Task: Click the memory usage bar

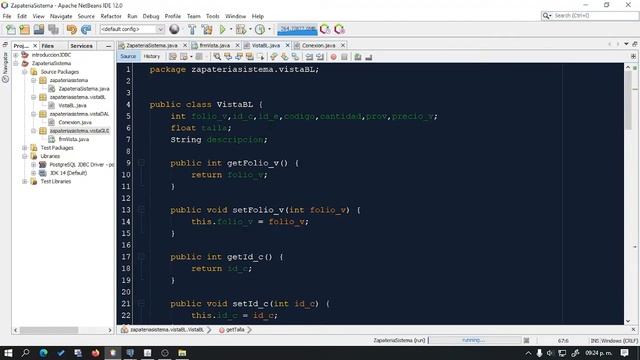Action: (297, 29)
